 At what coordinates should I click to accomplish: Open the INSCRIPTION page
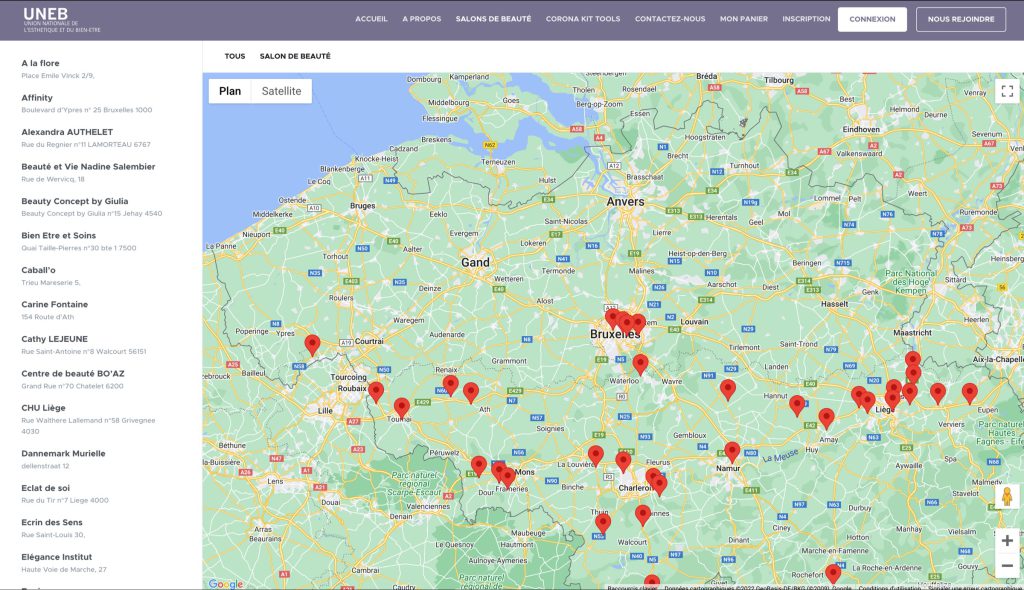pyautogui.click(x=807, y=19)
